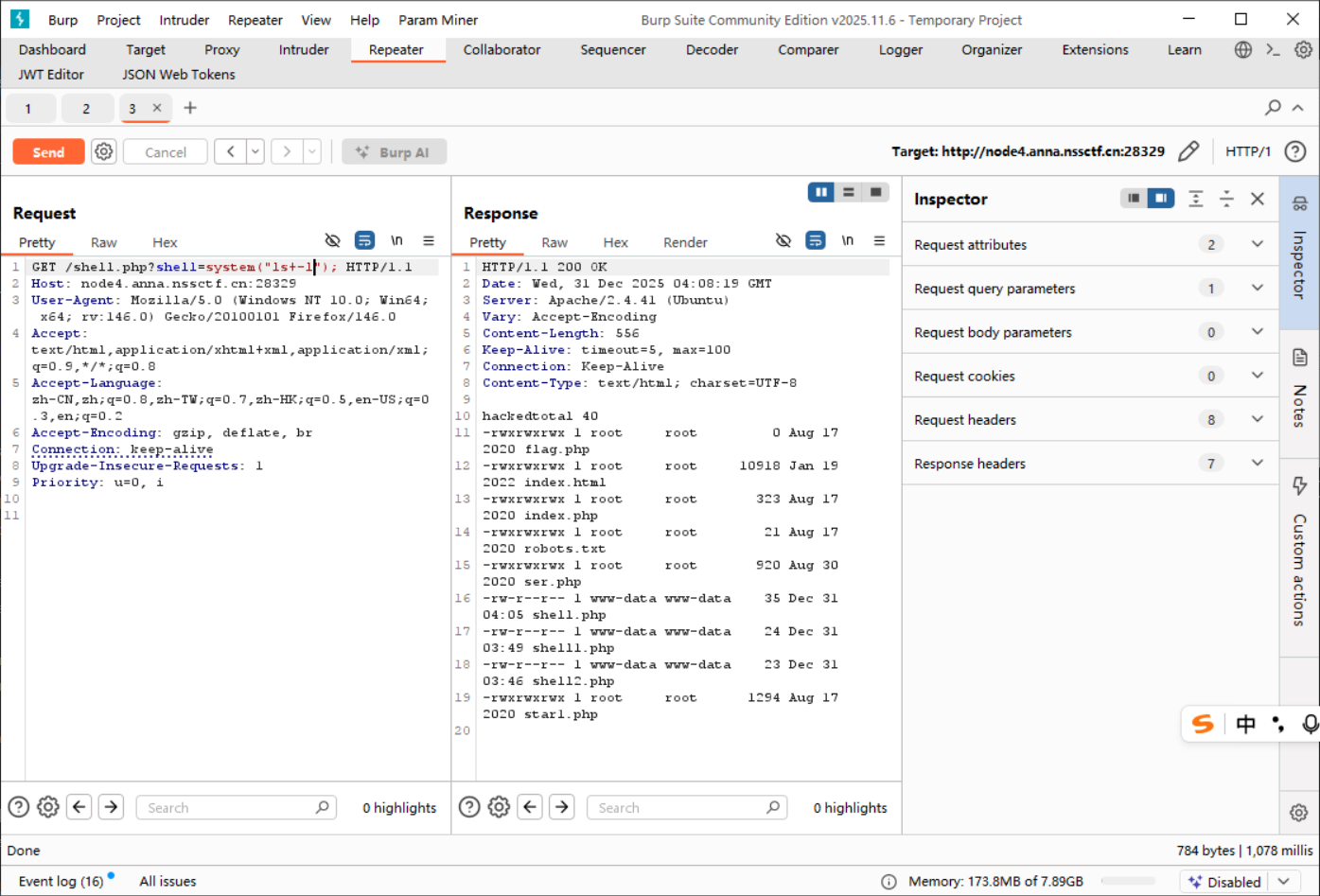Image resolution: width=1320 pixels, height=896 pixels.
Task: Open the Response editor hamburger menu
Action: (879, 241)
